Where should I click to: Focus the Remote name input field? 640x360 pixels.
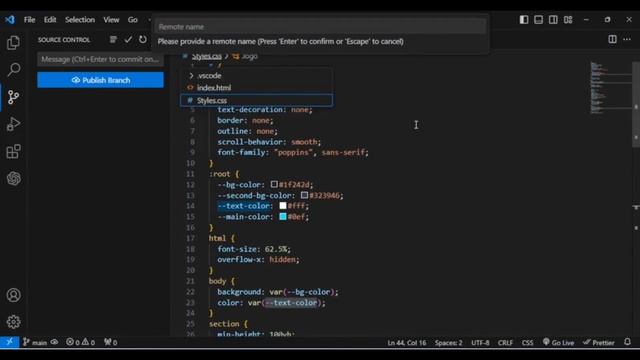pyautogui.click(x=320, y=27)
